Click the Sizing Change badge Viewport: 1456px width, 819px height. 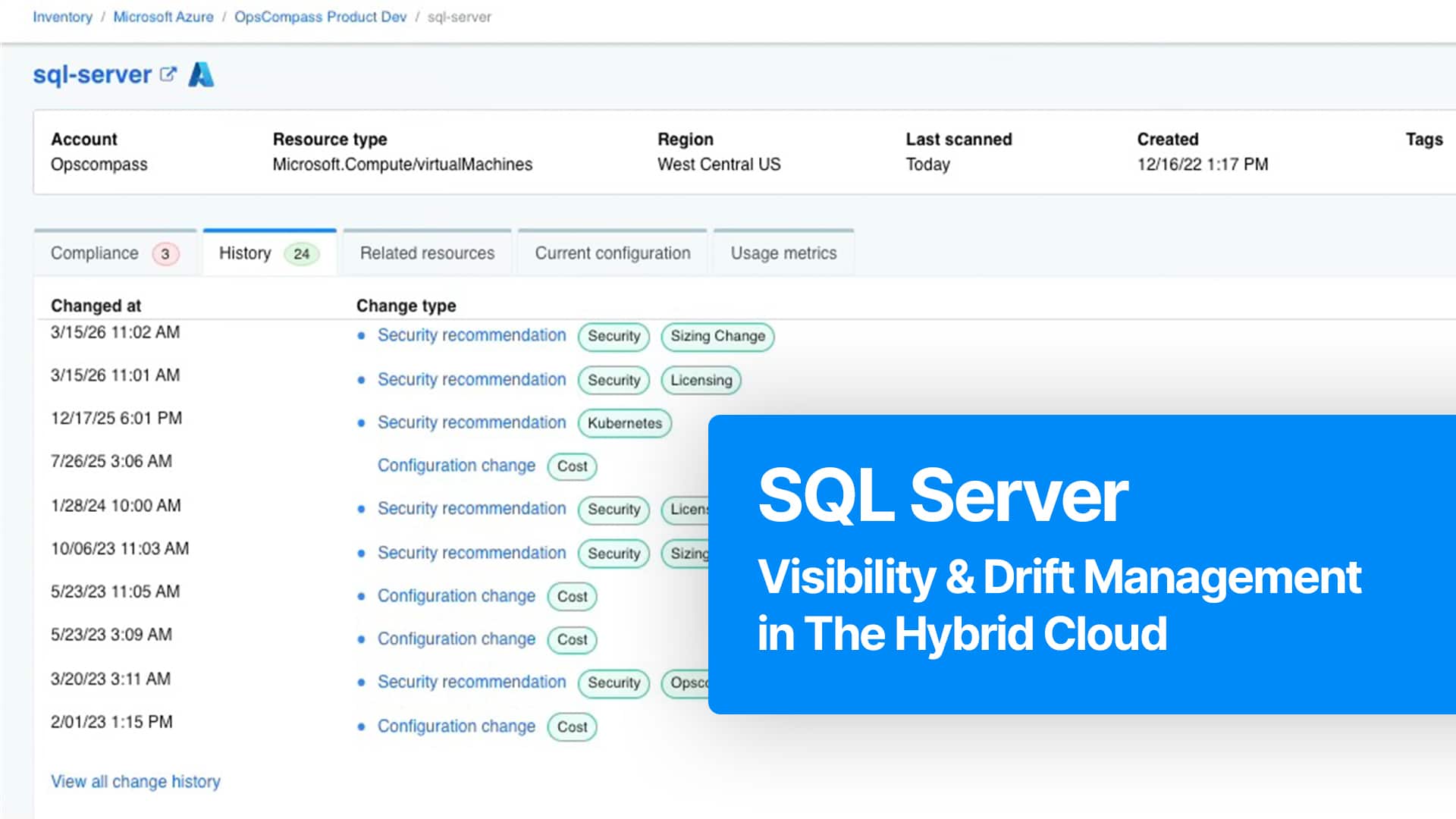pos(716,337)
